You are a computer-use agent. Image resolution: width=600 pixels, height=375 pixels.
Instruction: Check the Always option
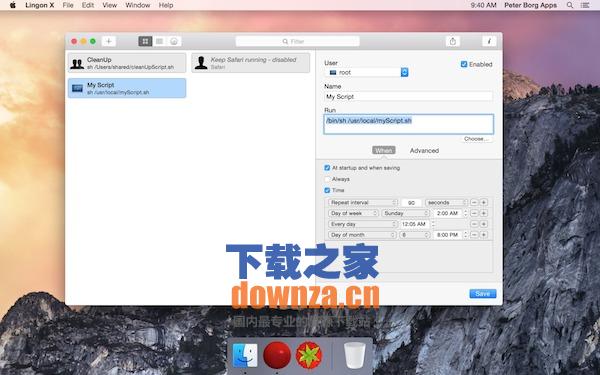click(x=327, y=179)
